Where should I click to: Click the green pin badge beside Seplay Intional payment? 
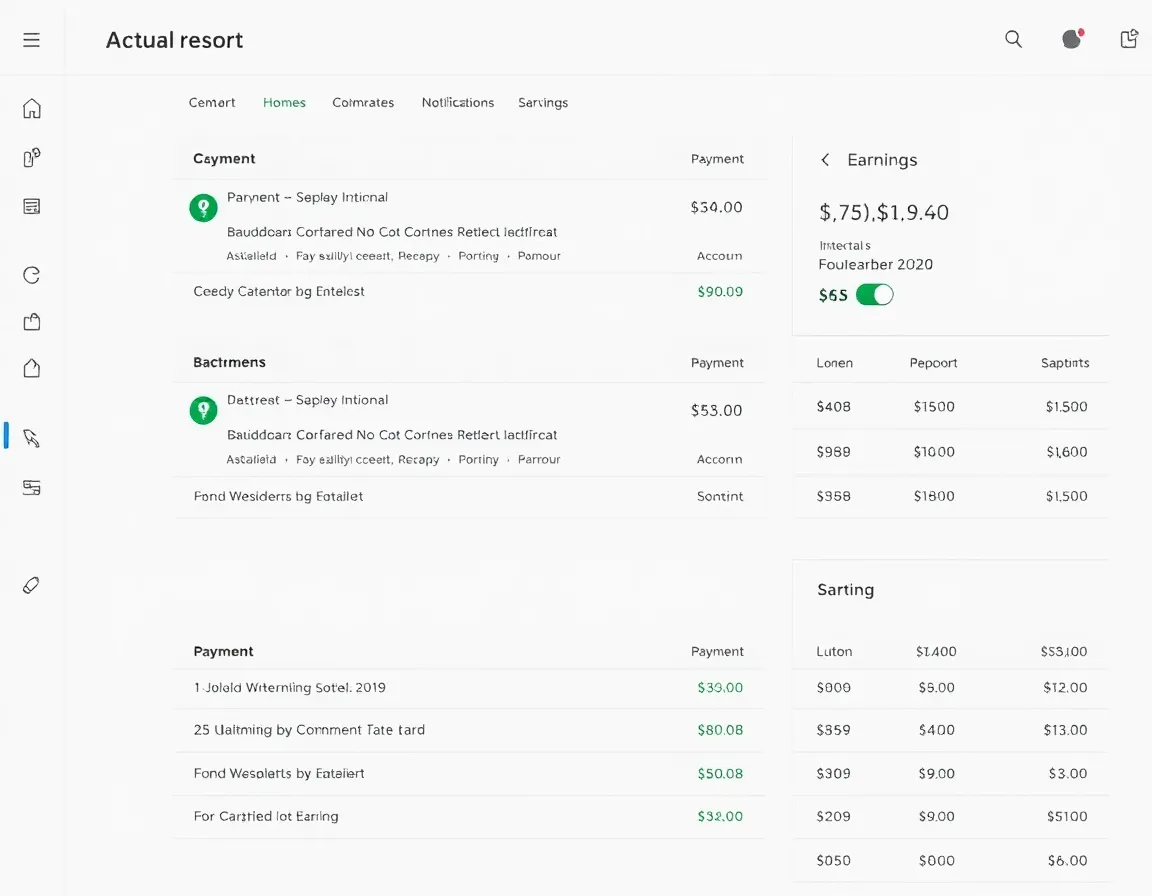203,207
